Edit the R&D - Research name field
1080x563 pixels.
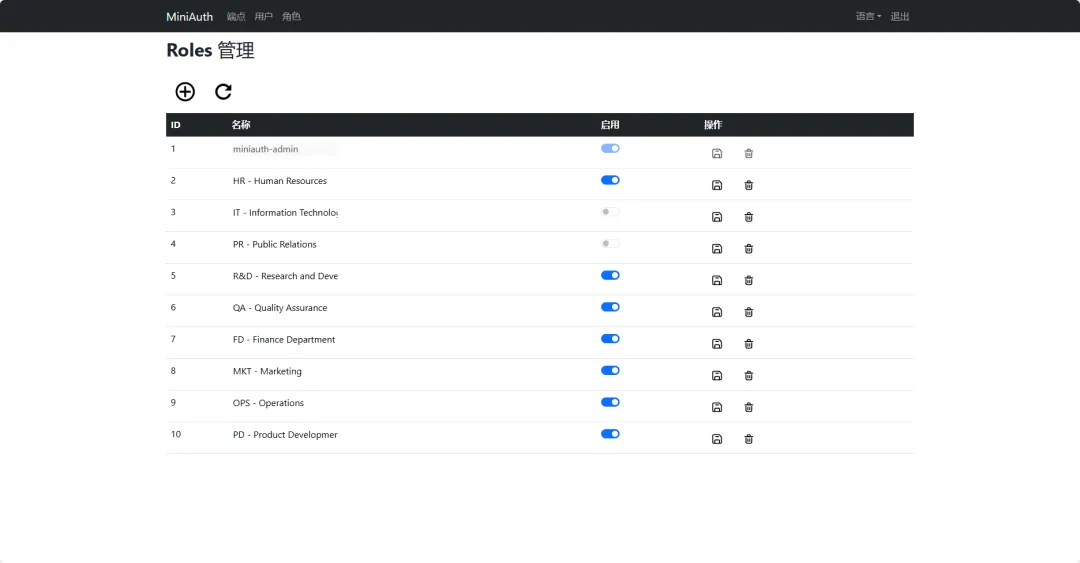[284, 276]
